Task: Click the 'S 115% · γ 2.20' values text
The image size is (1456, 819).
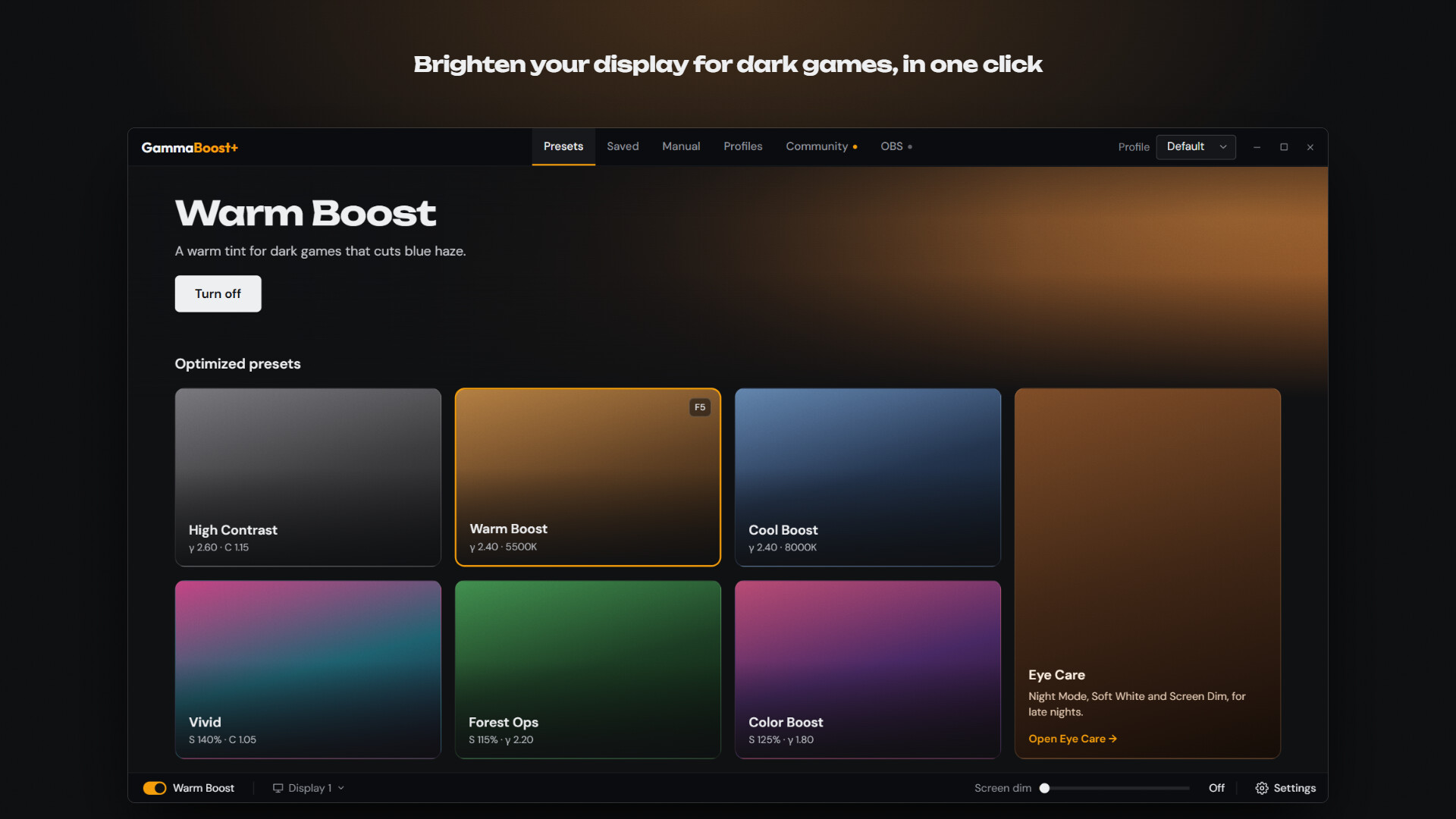Action: point(501,739)
